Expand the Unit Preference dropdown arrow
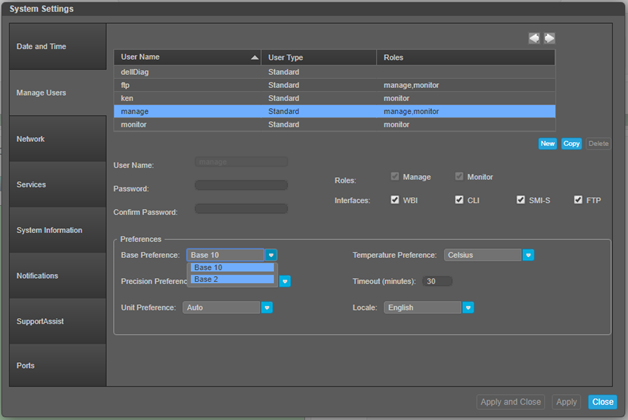Image resolution: width=628 pixels, height=420 pixels. coord(267,308)
